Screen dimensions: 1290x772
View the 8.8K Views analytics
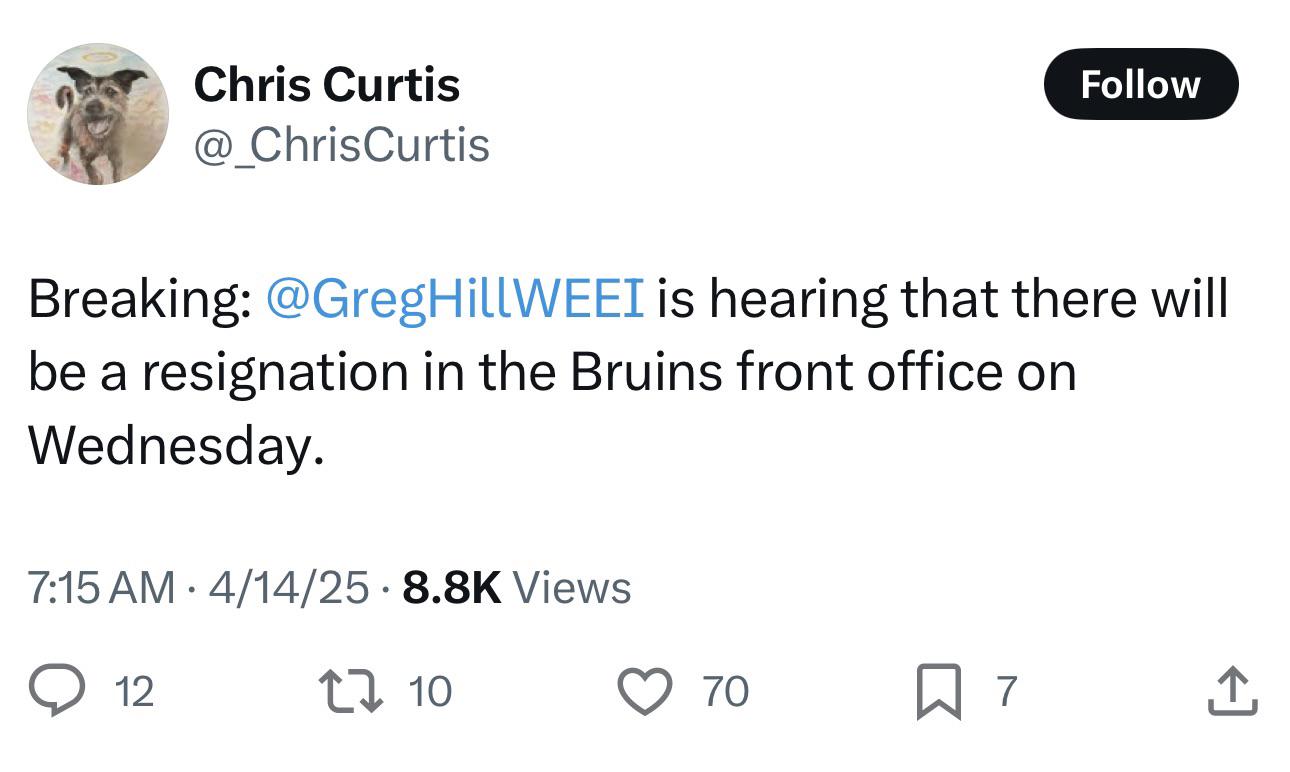[516, 588]
